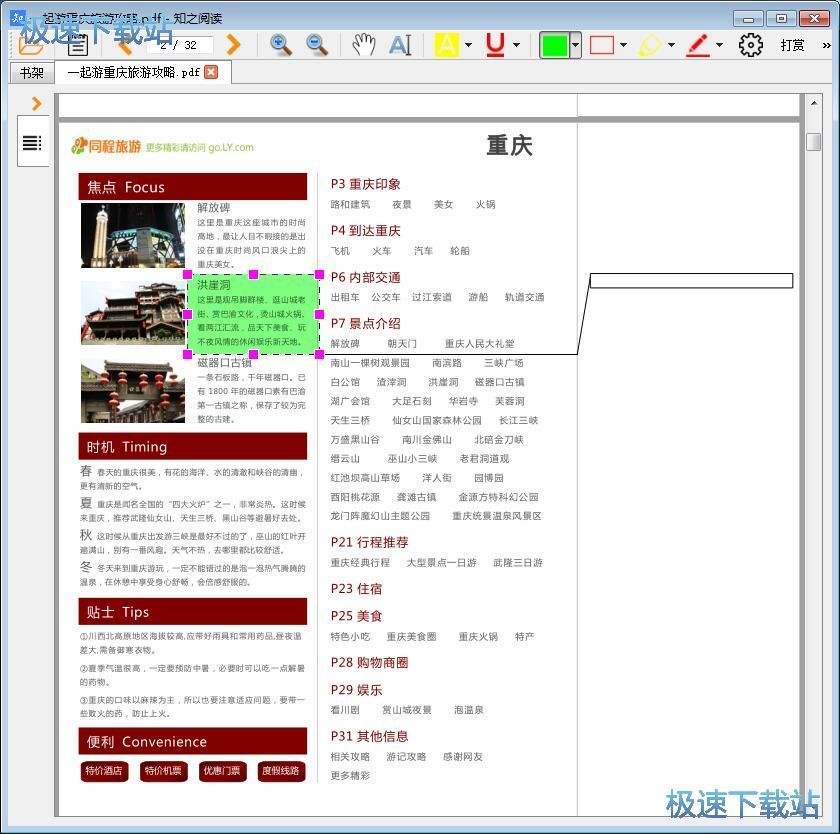Screen dimensions: 840x834
Task: Zoom out with the magnifier minus
Action: tap(317, 45)
